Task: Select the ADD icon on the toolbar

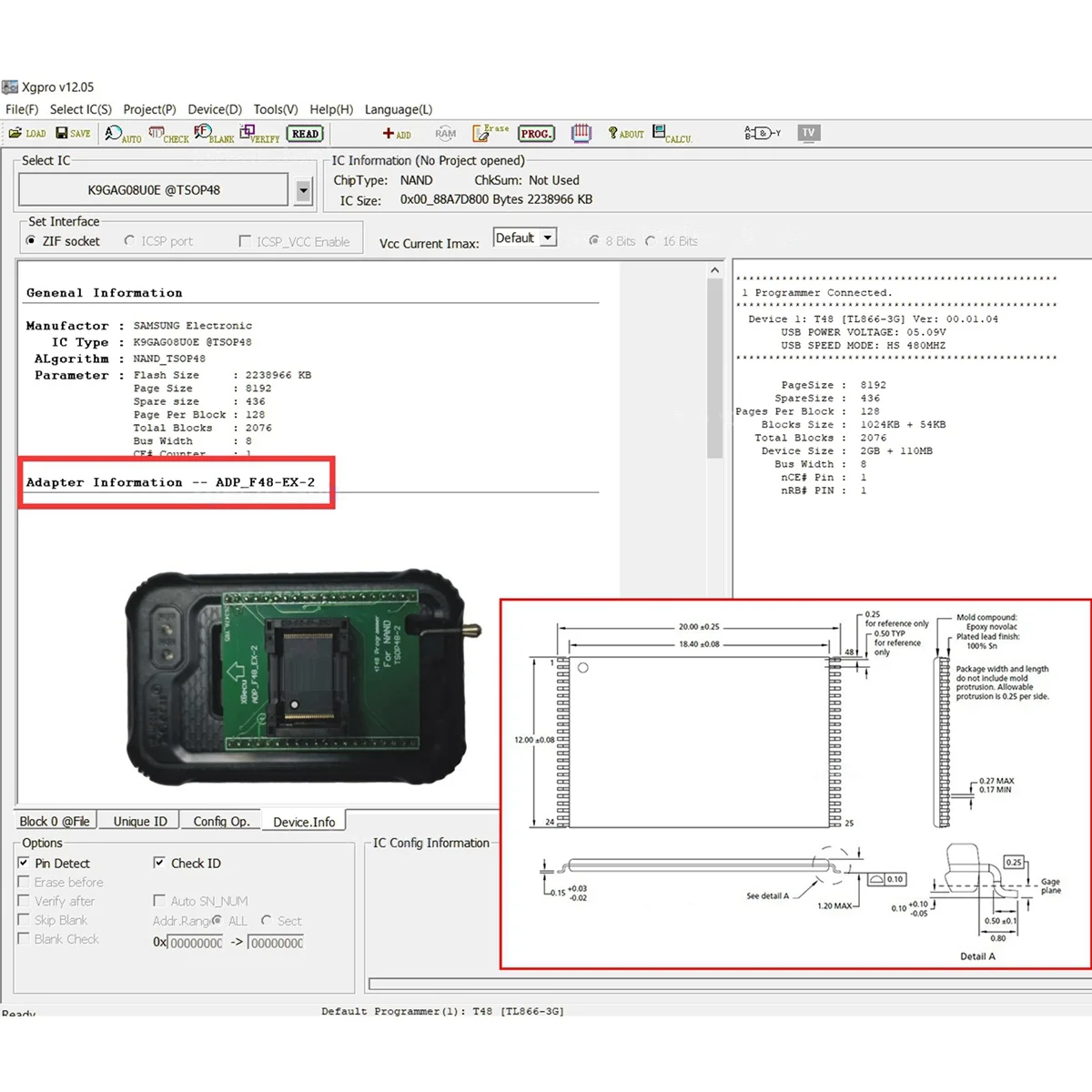Action: 398,133
